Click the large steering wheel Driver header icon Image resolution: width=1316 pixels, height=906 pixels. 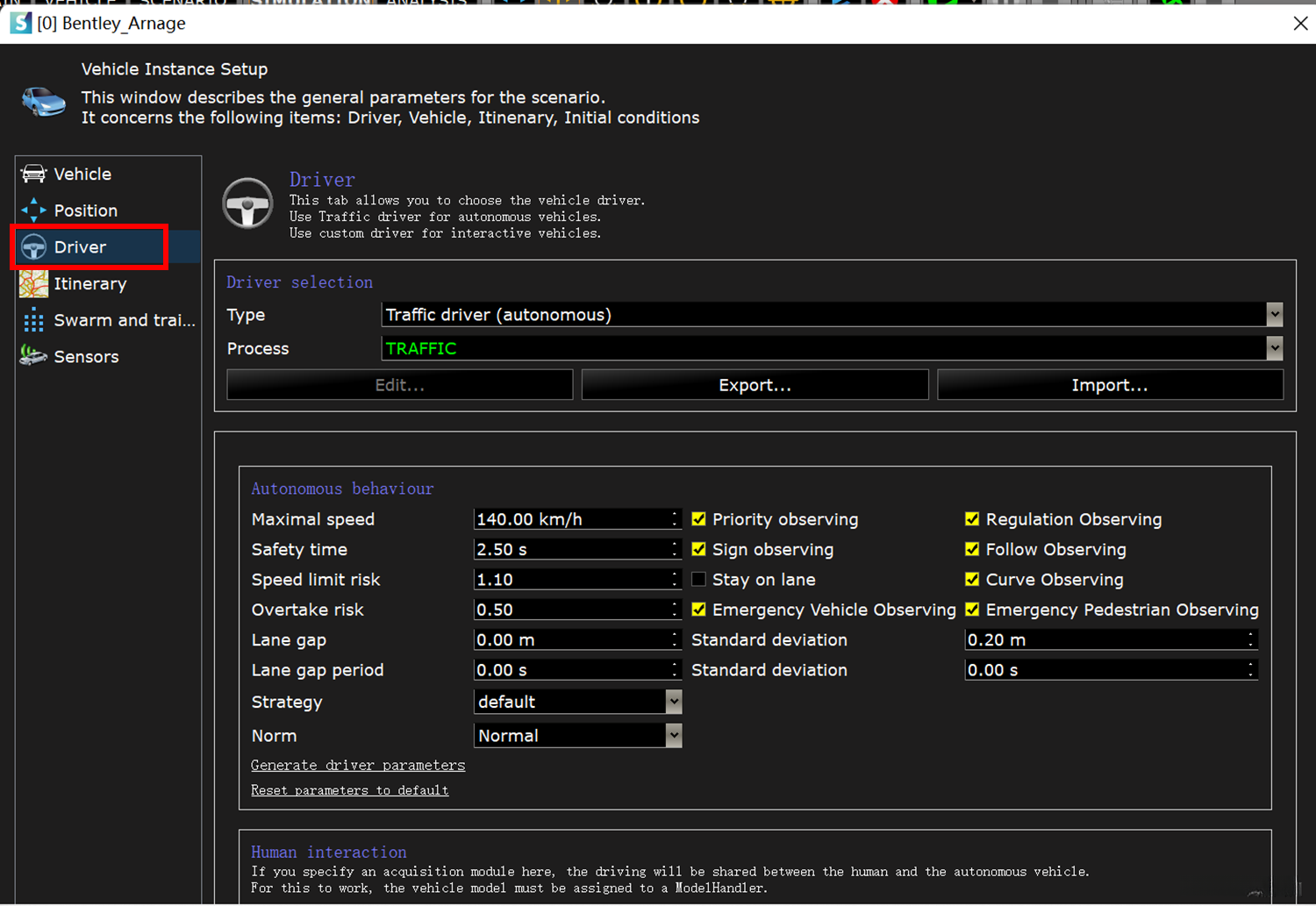coord(247,203)
